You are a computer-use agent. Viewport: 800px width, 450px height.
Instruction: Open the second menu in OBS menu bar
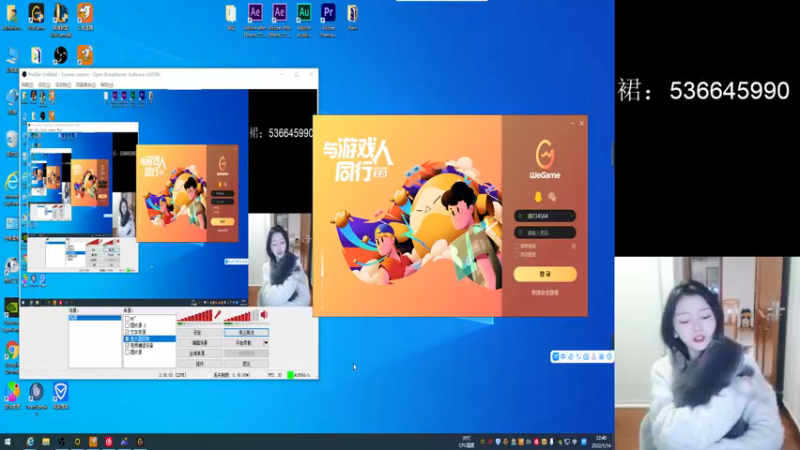44,85
